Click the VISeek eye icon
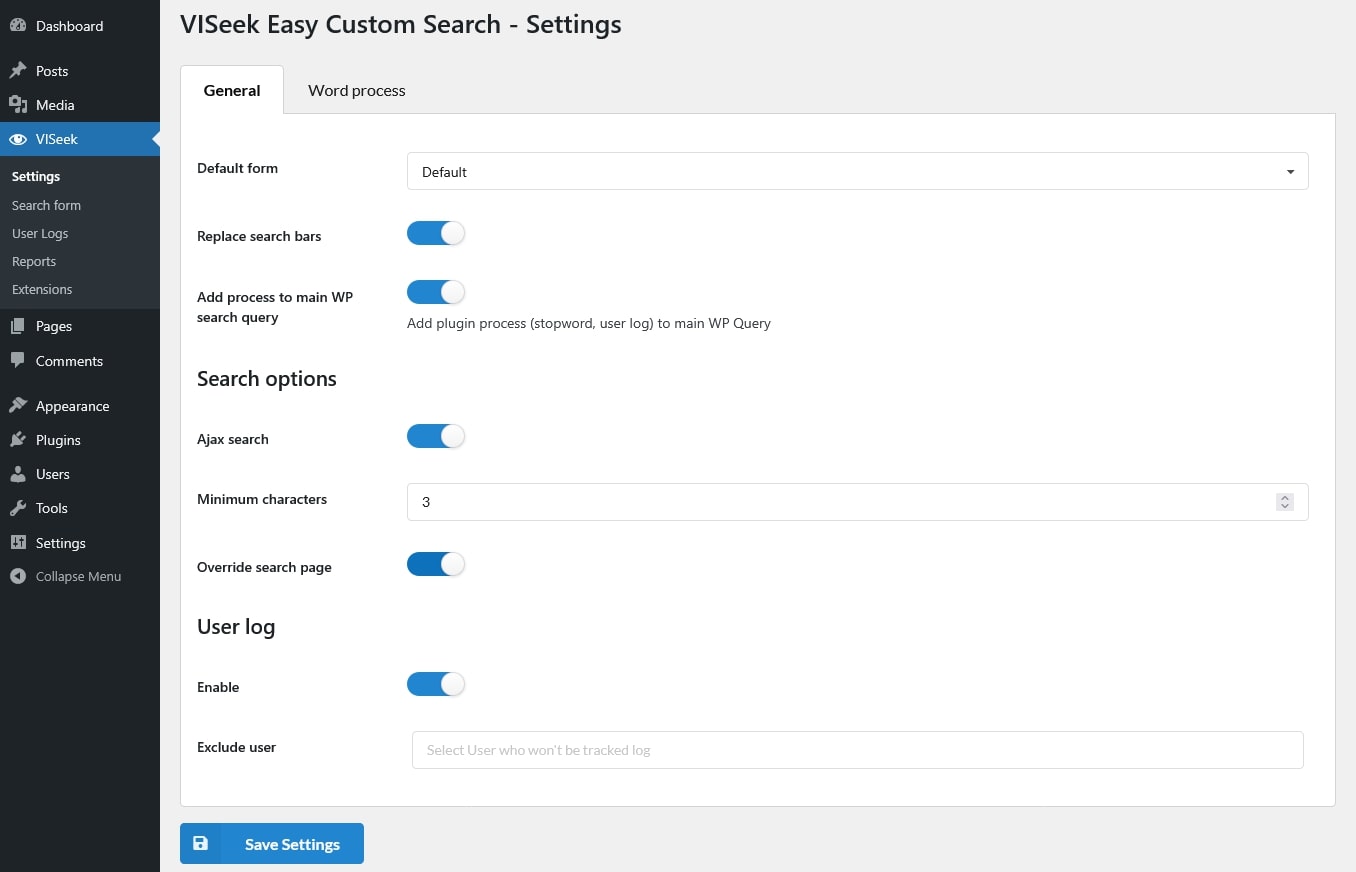 [x=18, y=139]
